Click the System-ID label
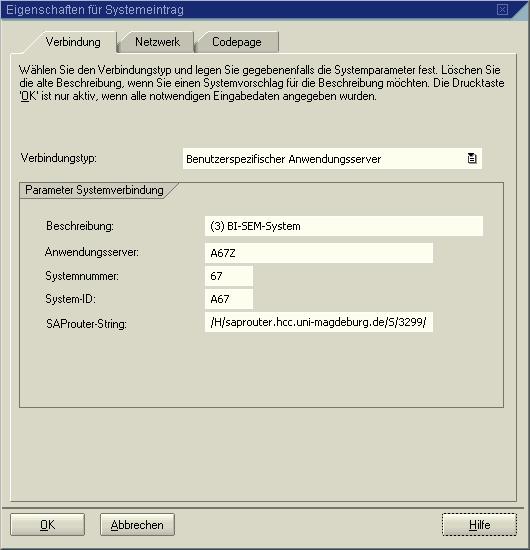 tap(71, 299)
